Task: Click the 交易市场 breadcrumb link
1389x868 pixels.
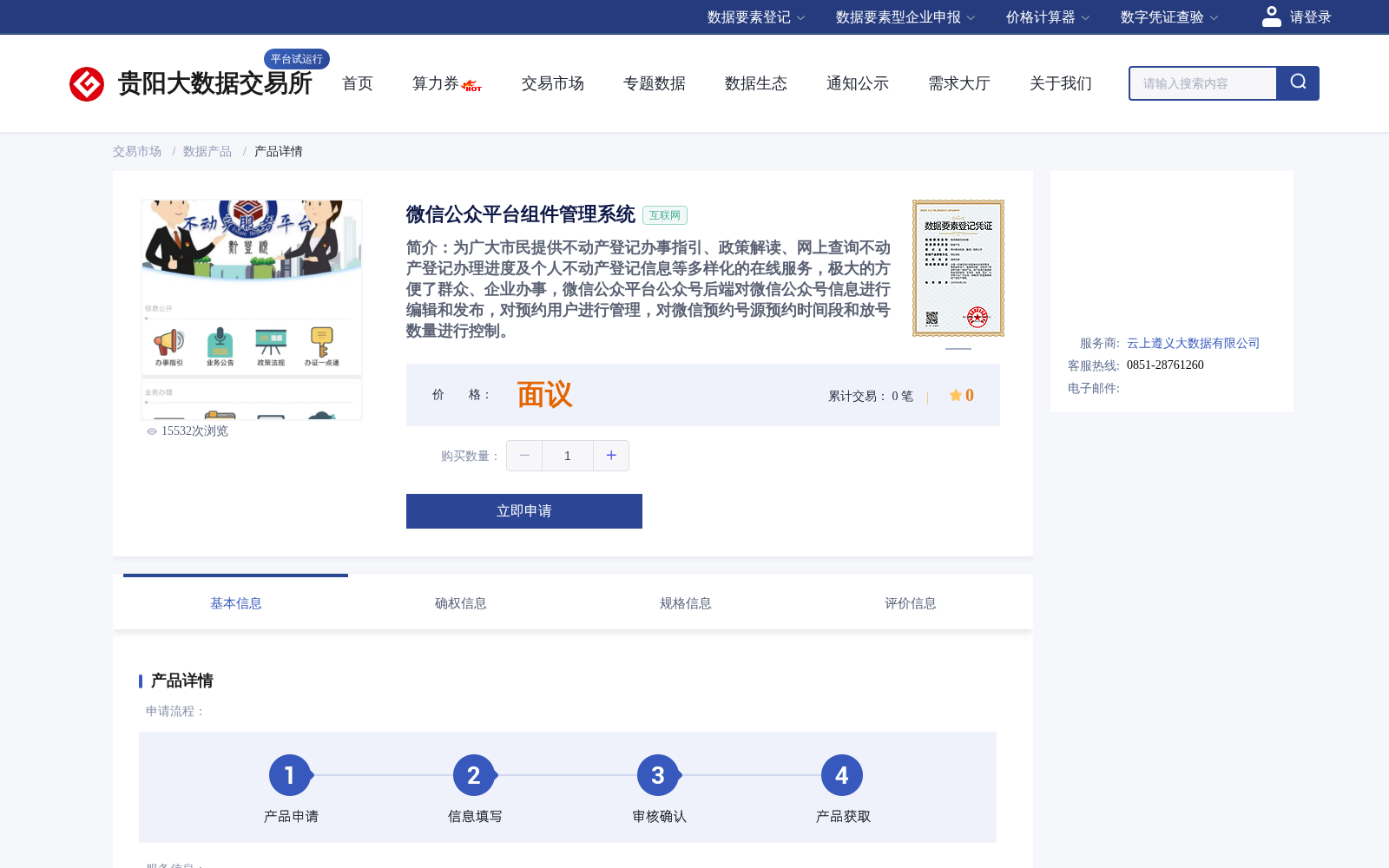Action: [137, 152]
